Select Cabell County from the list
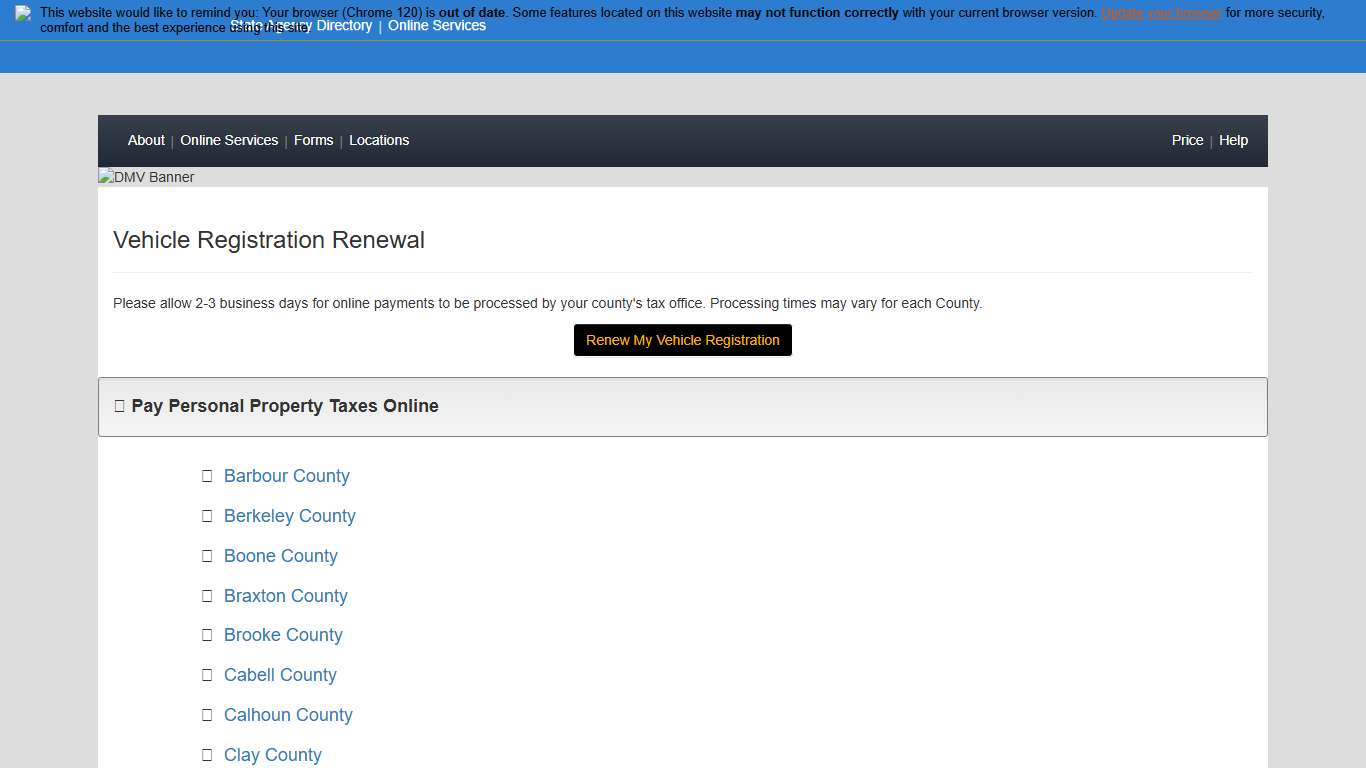The width and height of the screenshot is (1366, 768). point(280,675)
